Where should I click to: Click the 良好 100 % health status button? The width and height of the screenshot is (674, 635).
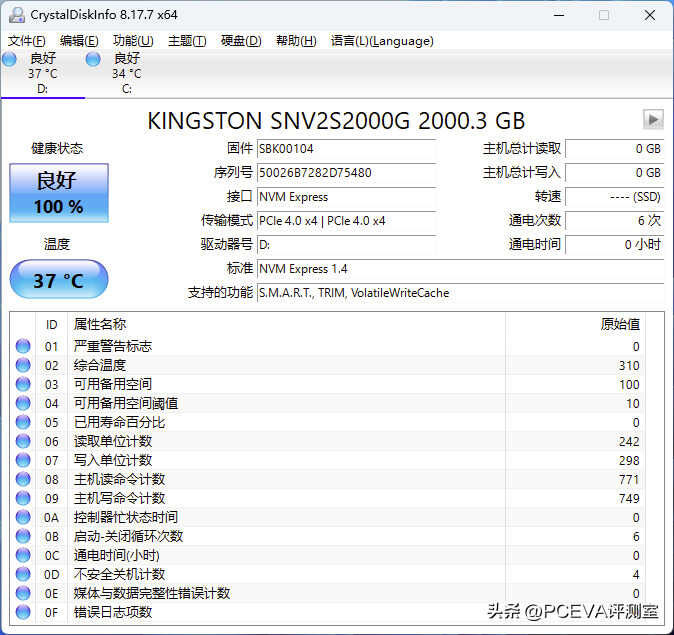[59, 193]
